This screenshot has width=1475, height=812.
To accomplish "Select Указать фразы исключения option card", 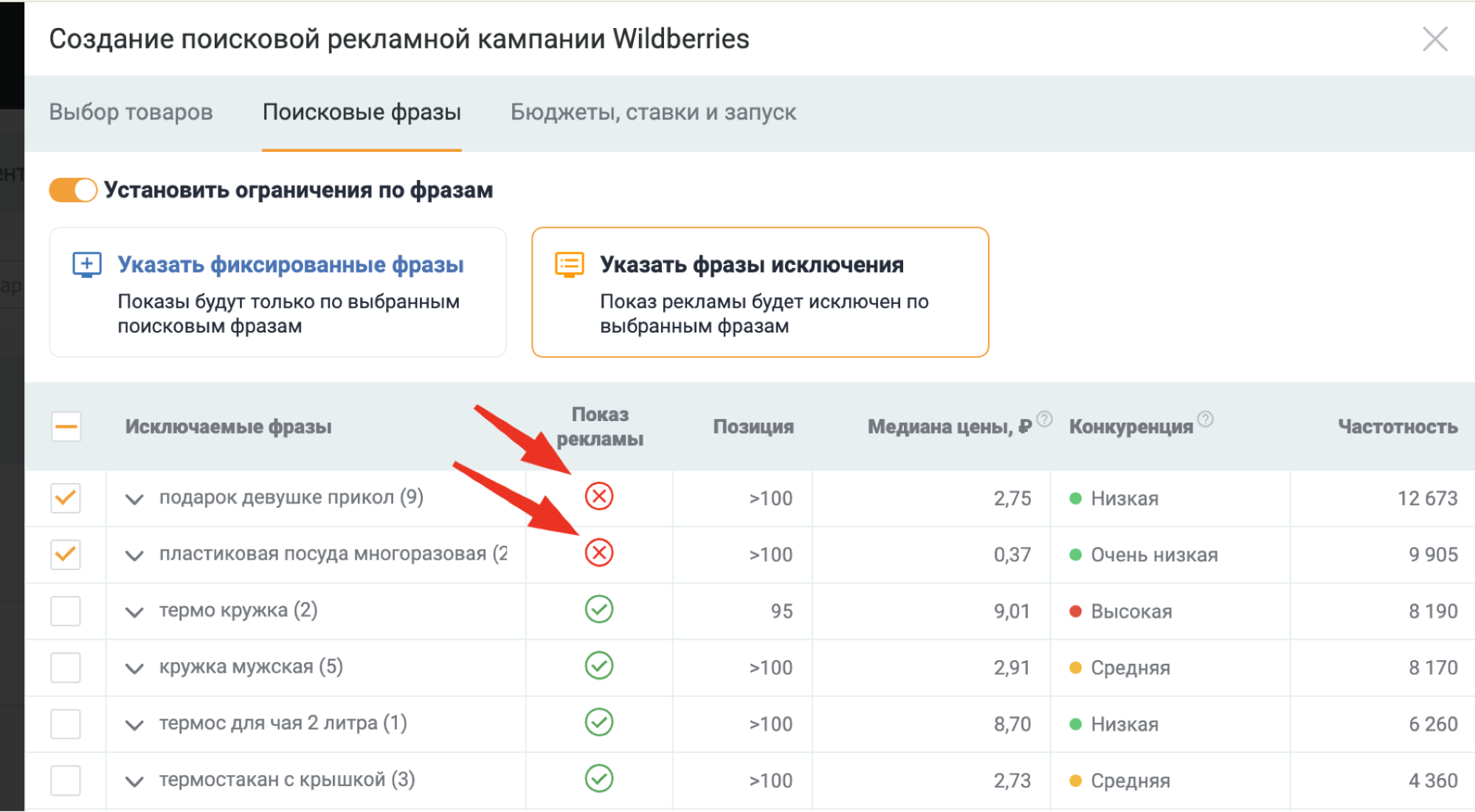I will pyautogui.click(x=760, y=292).
